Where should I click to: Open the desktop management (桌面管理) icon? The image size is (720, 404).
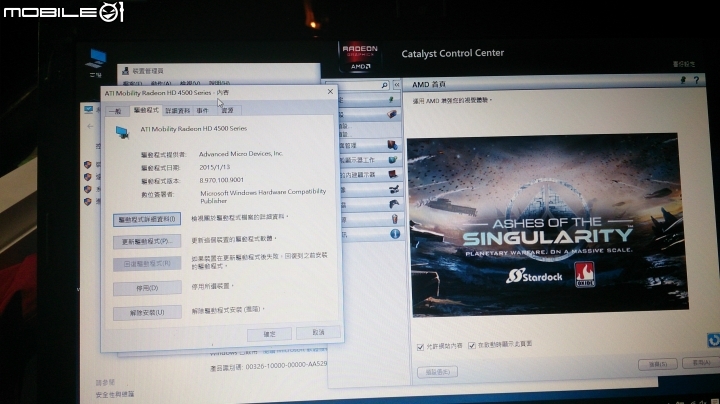pos(392,145)
